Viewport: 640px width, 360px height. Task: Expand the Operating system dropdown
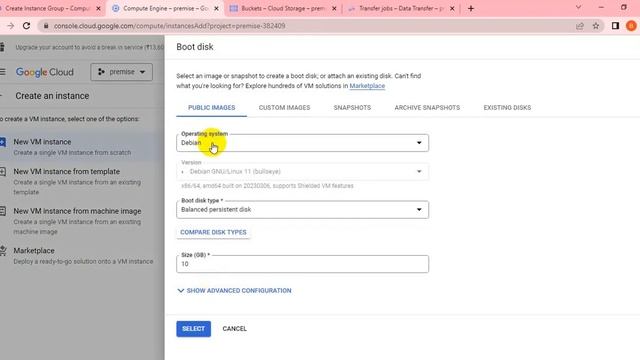(302, 143)
